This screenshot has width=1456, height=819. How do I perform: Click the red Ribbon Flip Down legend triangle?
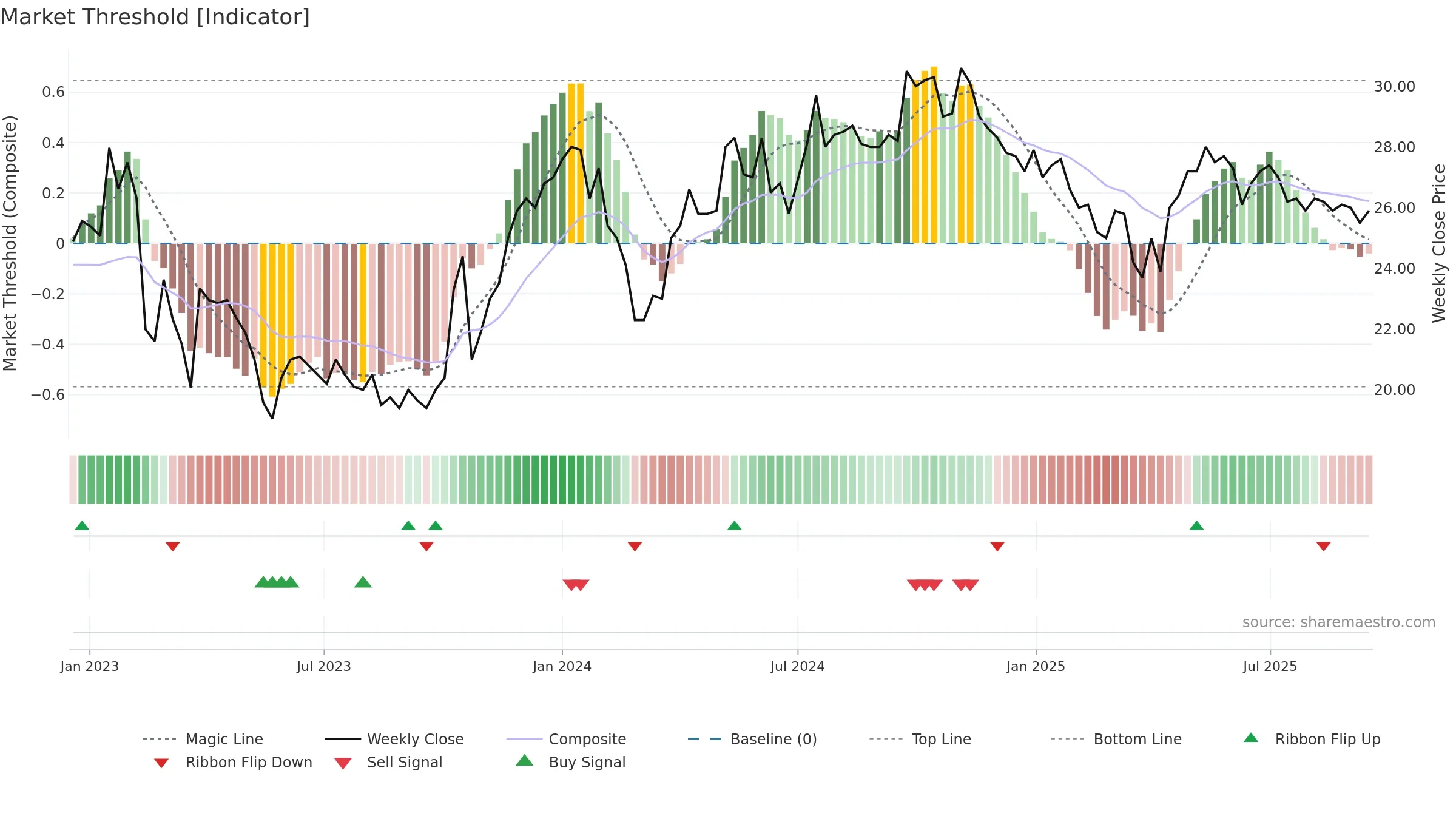pyautogui.click(x=161, y=763)
